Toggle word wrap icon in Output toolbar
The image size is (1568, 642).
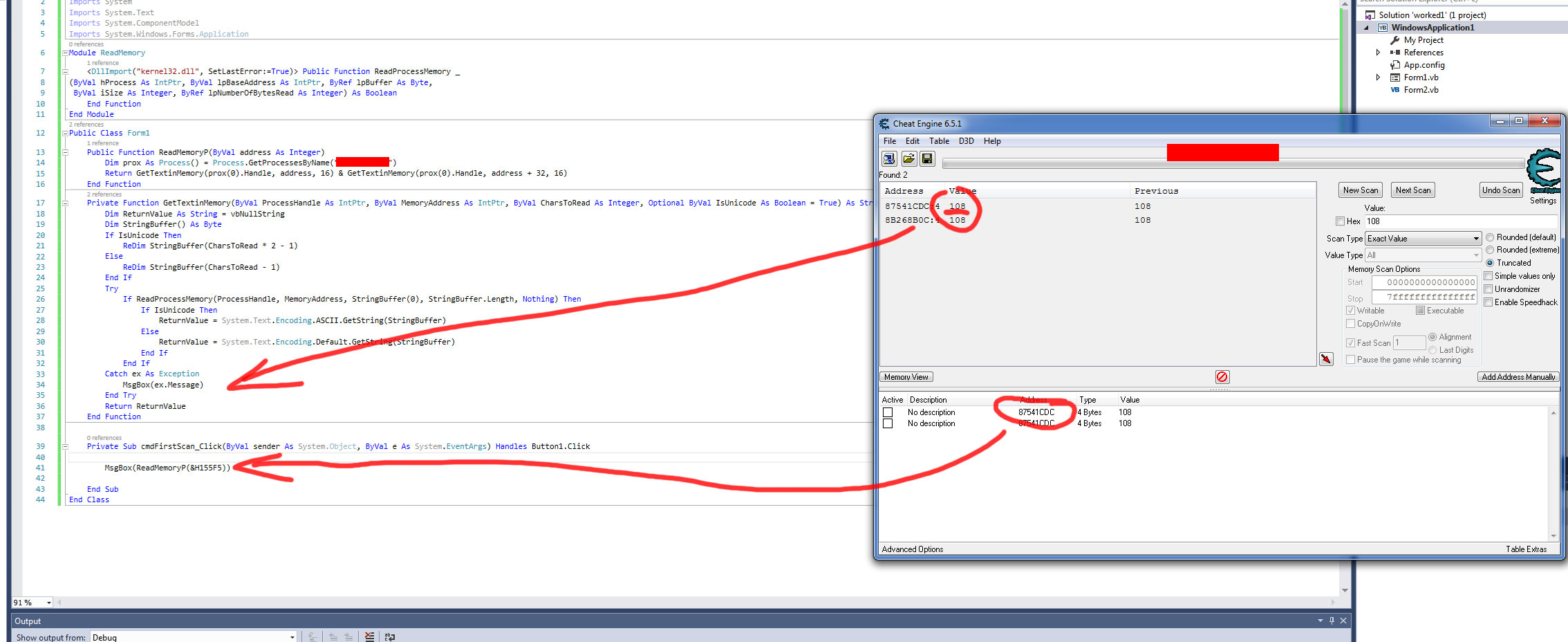pos(390,636)
